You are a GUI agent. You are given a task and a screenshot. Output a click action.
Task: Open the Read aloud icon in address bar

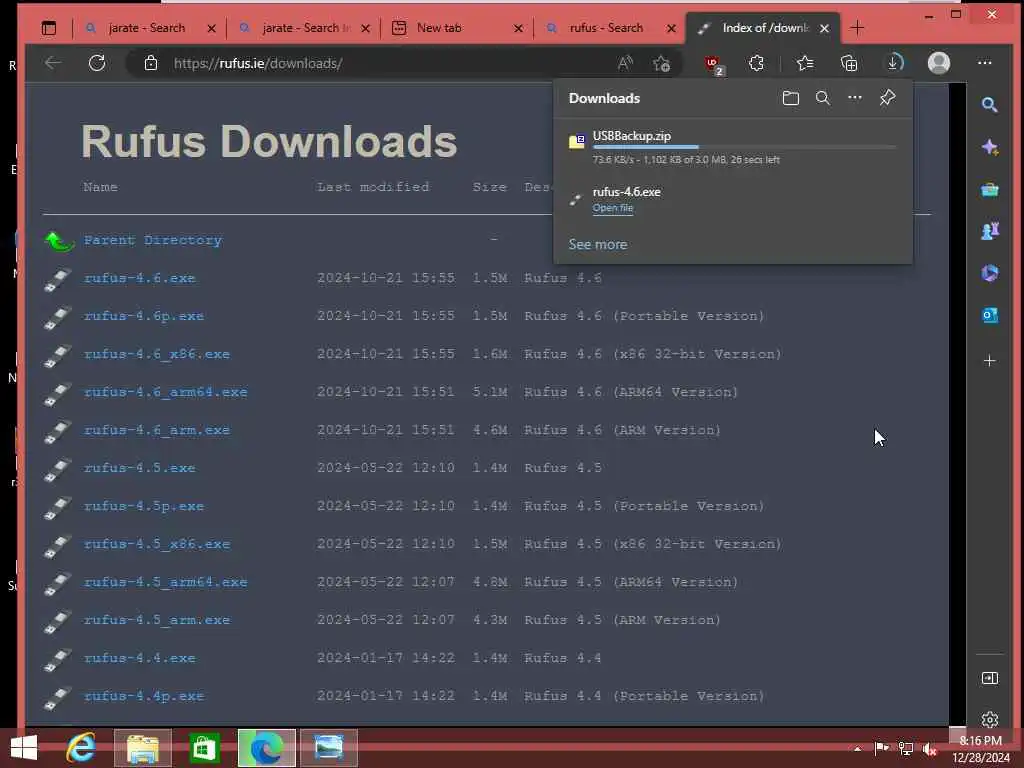click(624, 63)
